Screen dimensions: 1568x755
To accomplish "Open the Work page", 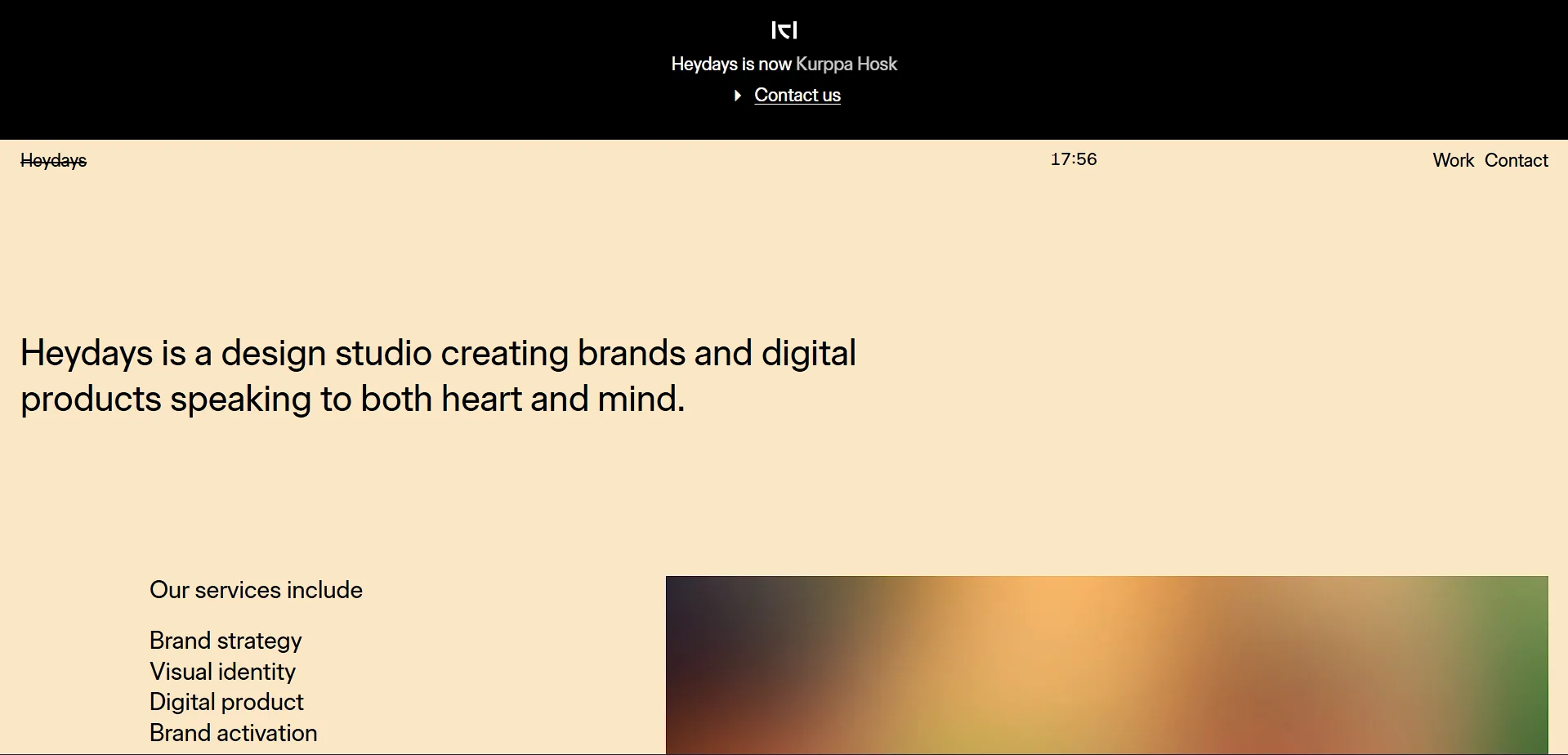I will point(1453,159).
